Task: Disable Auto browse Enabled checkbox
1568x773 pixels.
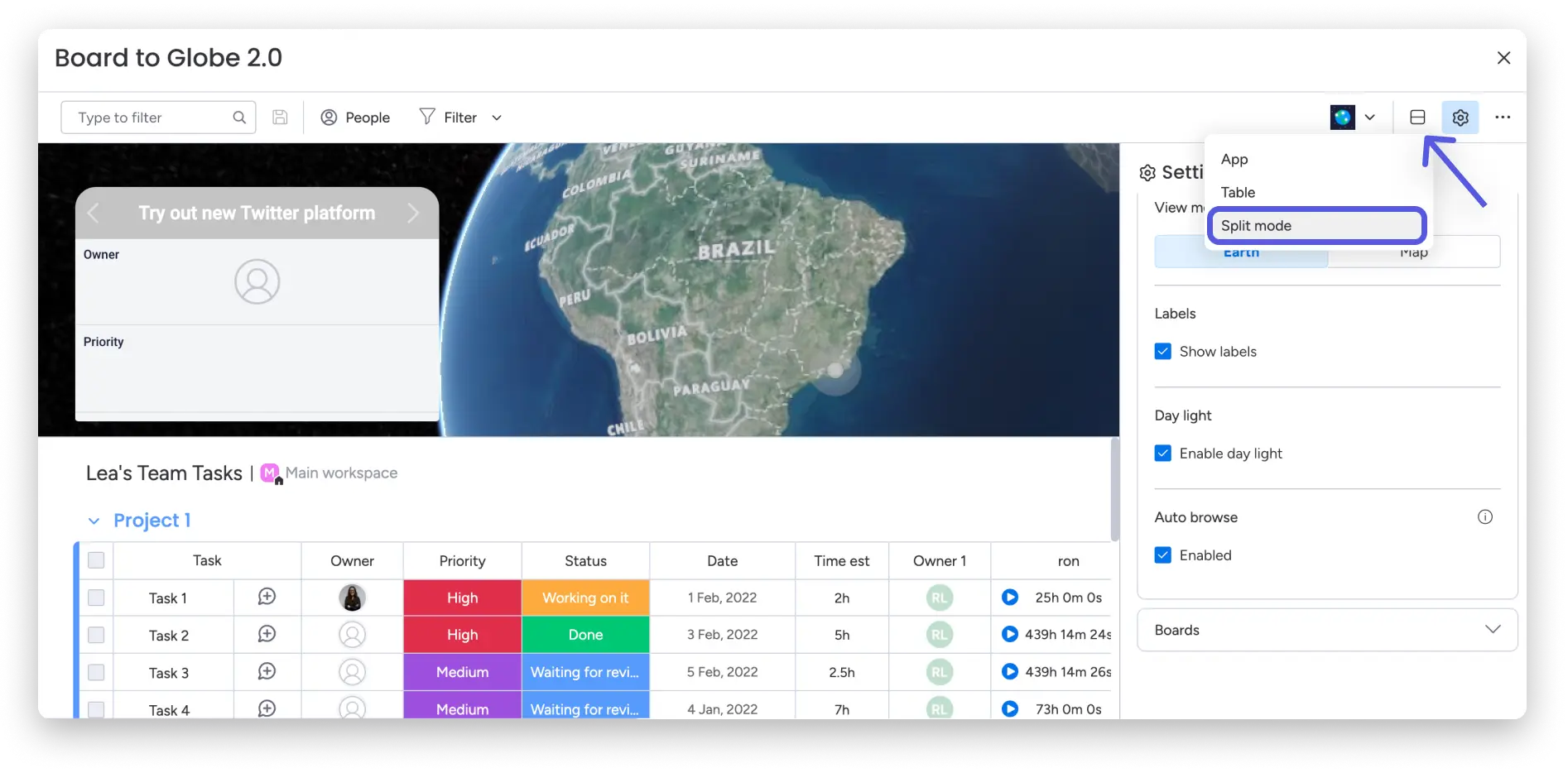Action: (x=1163, y=555)
